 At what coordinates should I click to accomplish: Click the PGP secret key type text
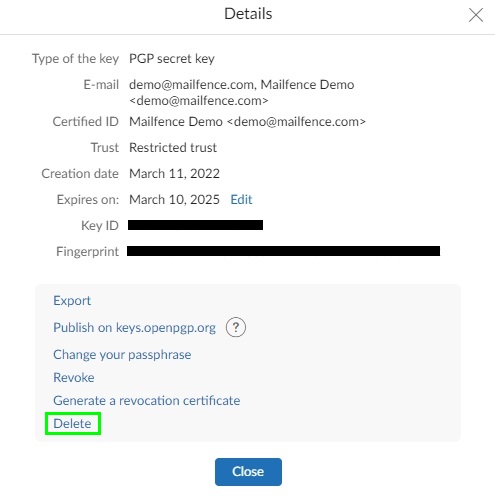172,59
